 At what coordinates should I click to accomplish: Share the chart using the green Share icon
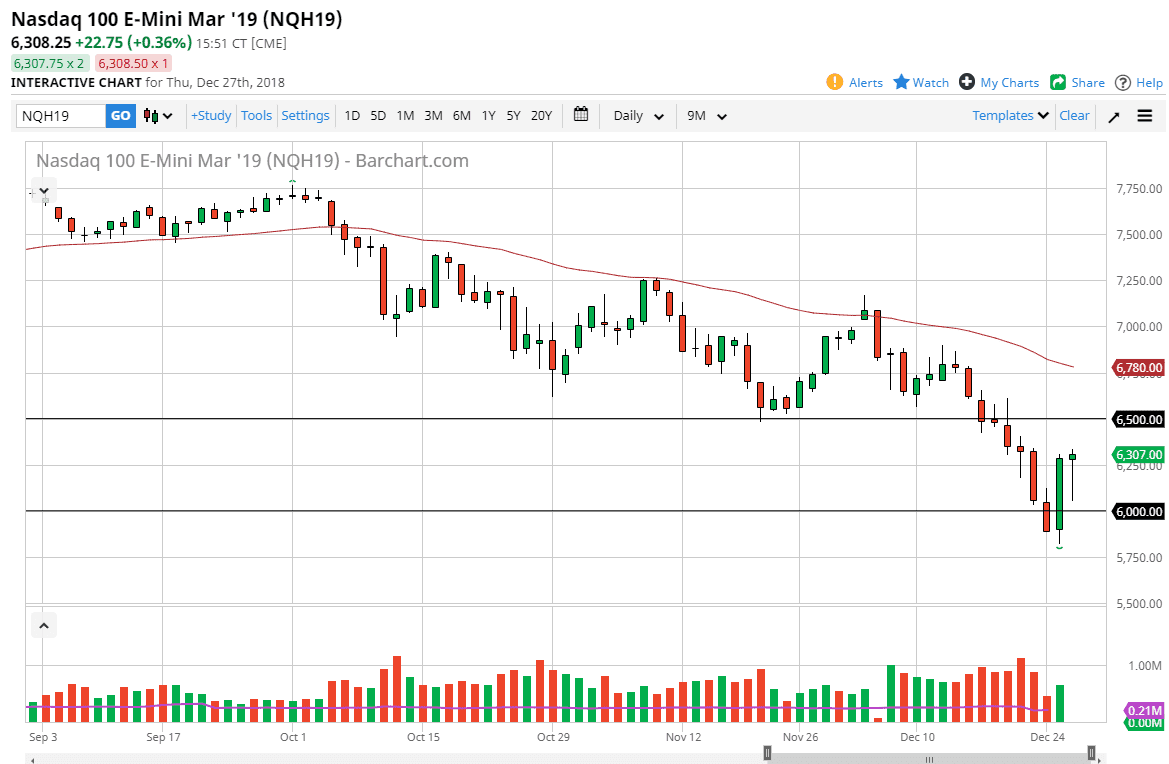[x=1060, y=82]
